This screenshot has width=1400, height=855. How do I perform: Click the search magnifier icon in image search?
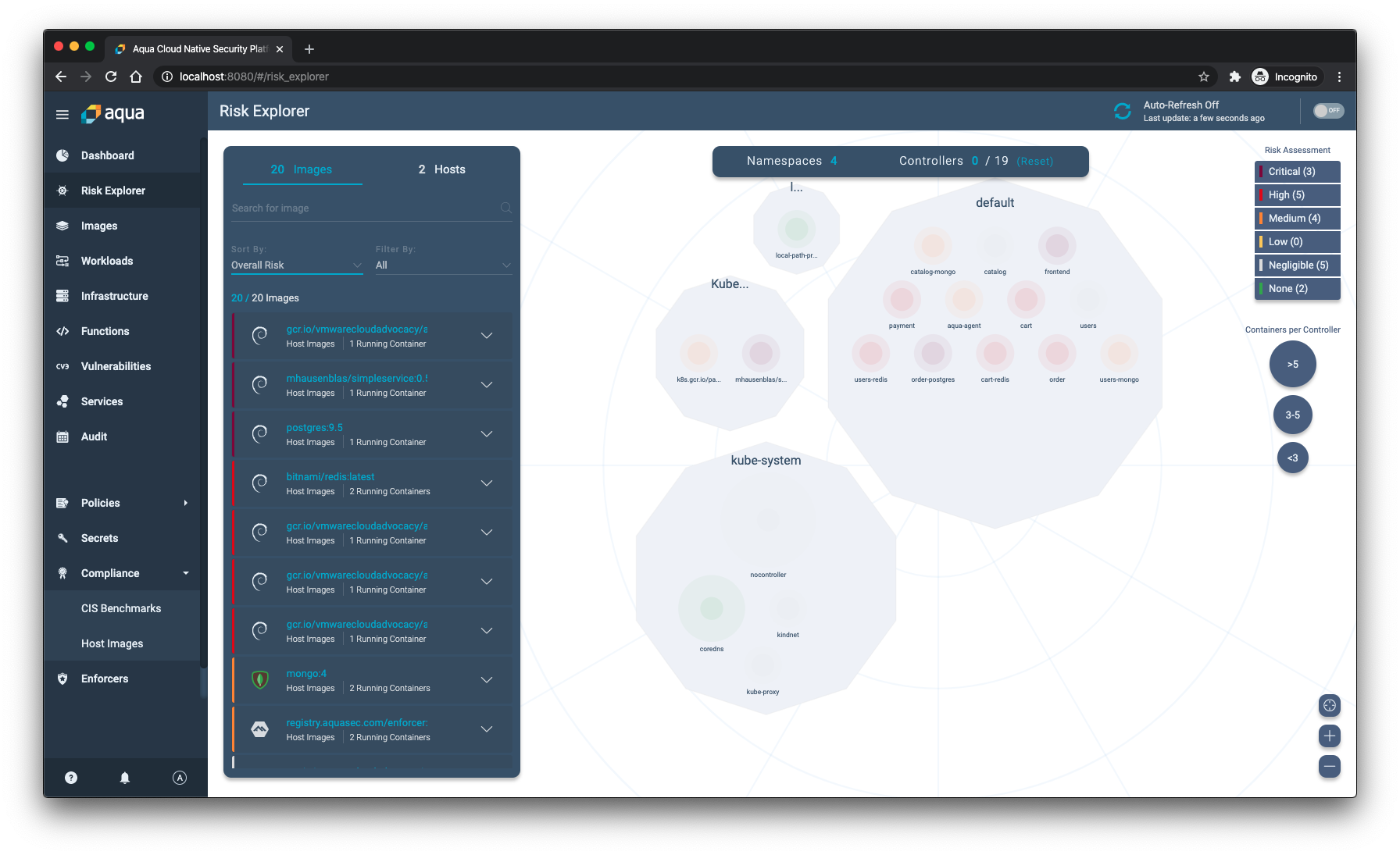(x=506, y=208)
